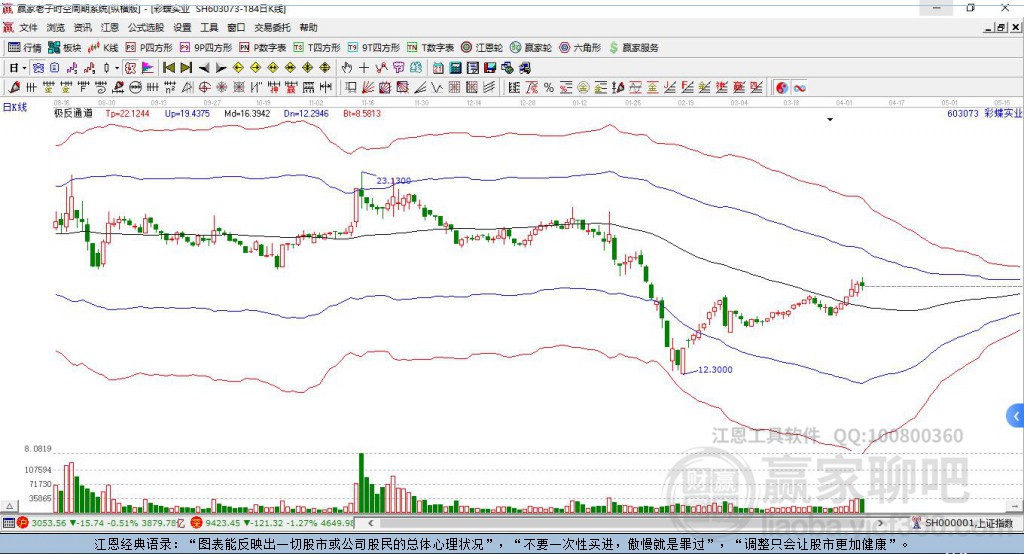
Task: Click the up triangle at volume panel left
Action: tap(9, 506)
